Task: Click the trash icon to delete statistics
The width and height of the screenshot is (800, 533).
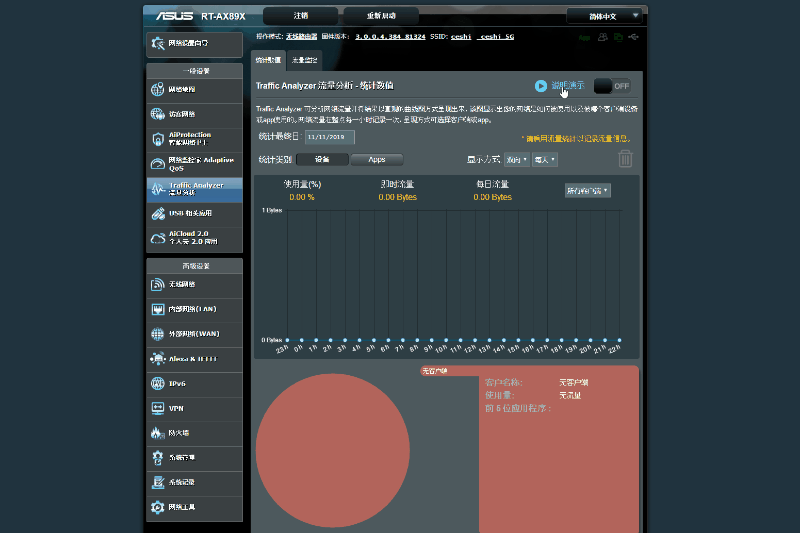Action: [625, 159]
